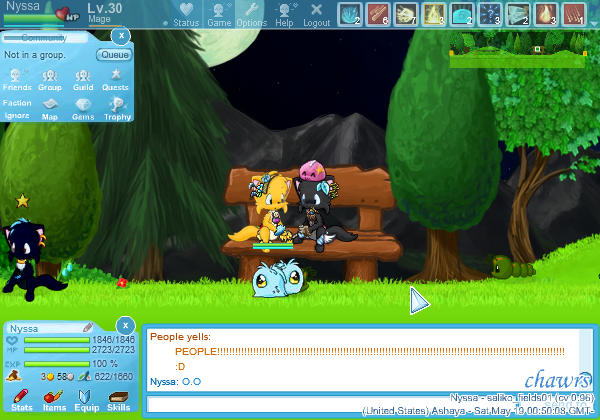Click the blue fluffy creature below the bench
Screen dimensions: 600x420
278,278
